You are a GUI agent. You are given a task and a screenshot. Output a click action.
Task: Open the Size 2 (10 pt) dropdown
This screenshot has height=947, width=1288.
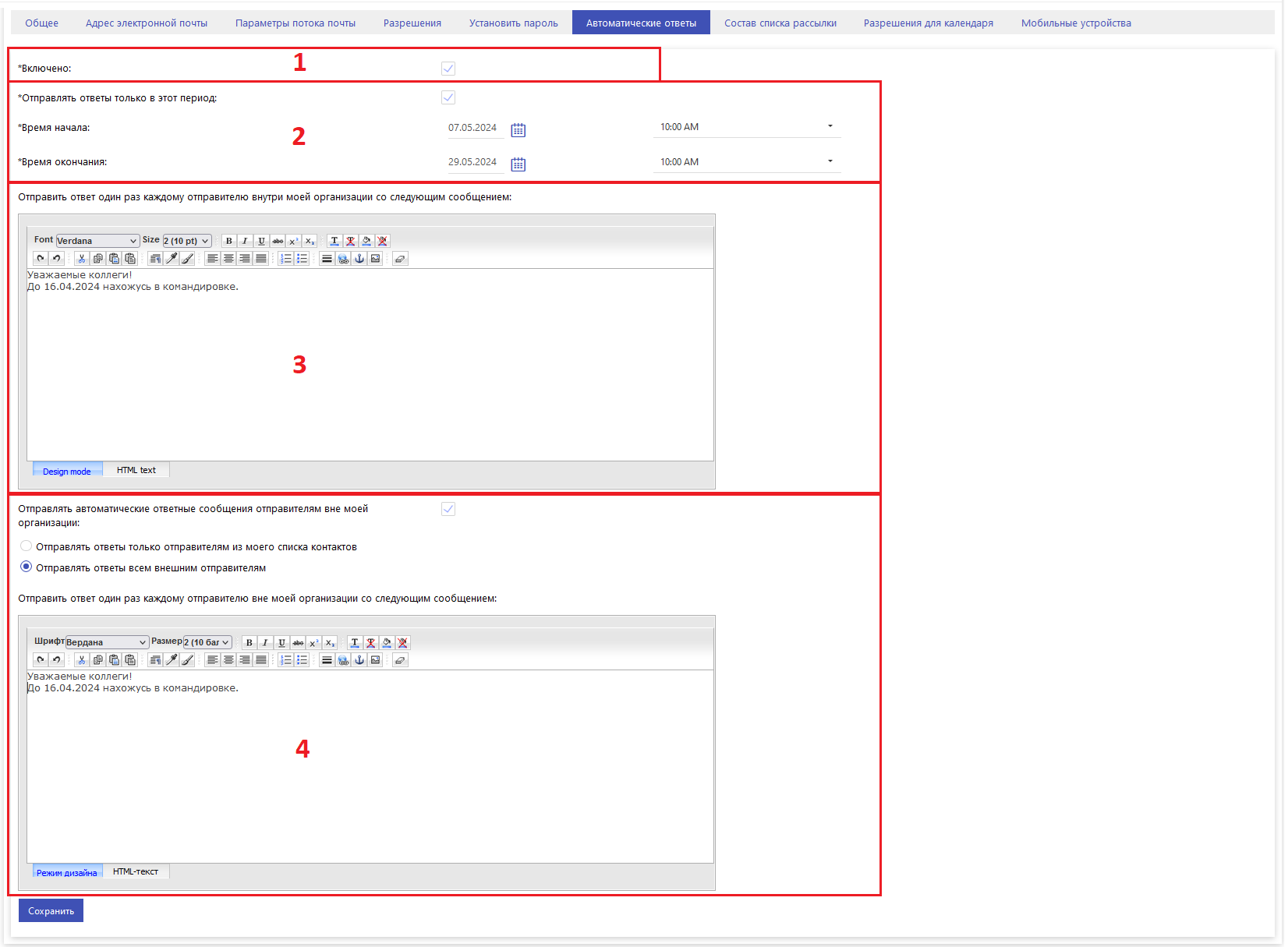pos(187,241)
